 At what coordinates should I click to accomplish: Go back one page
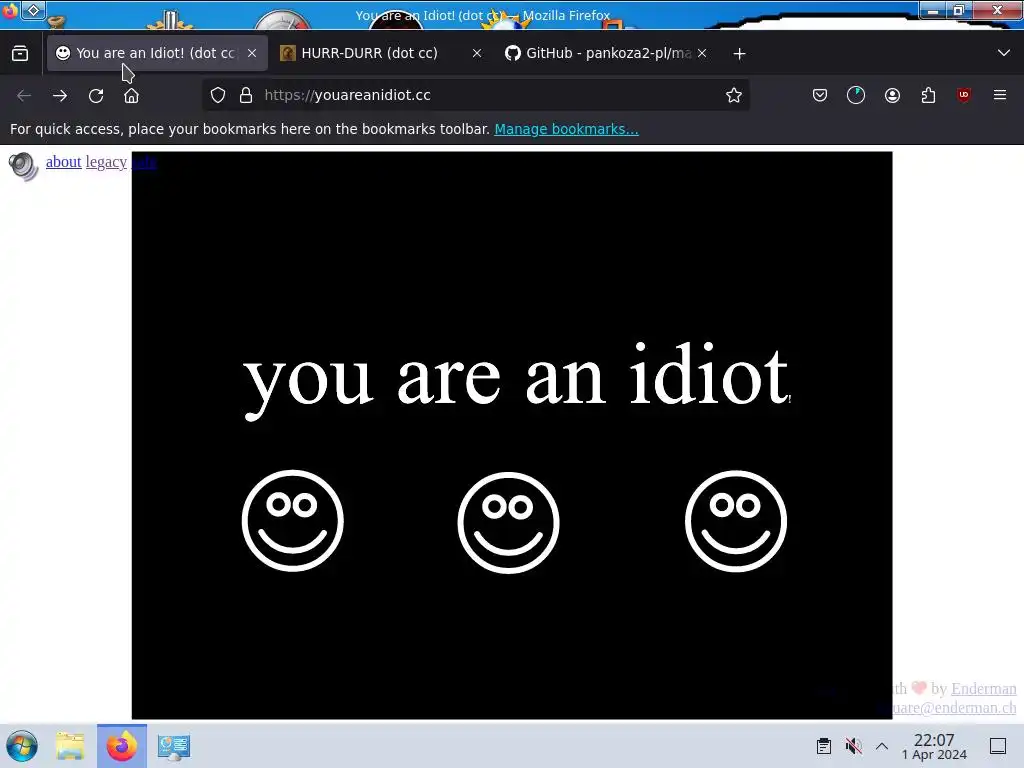point(24,96)
